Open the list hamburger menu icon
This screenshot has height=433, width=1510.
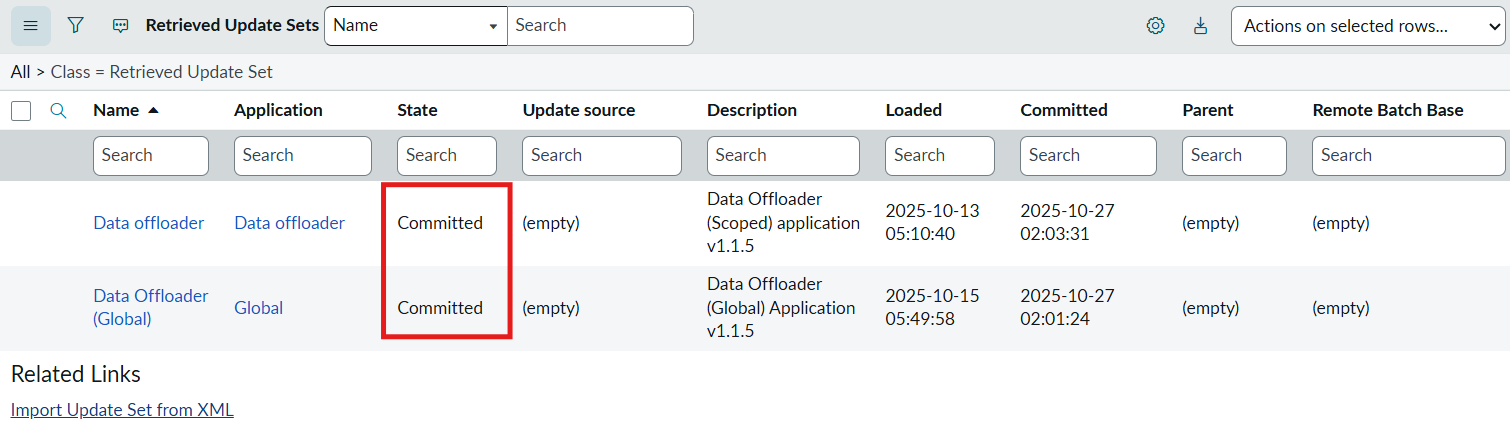coord(30,26)
